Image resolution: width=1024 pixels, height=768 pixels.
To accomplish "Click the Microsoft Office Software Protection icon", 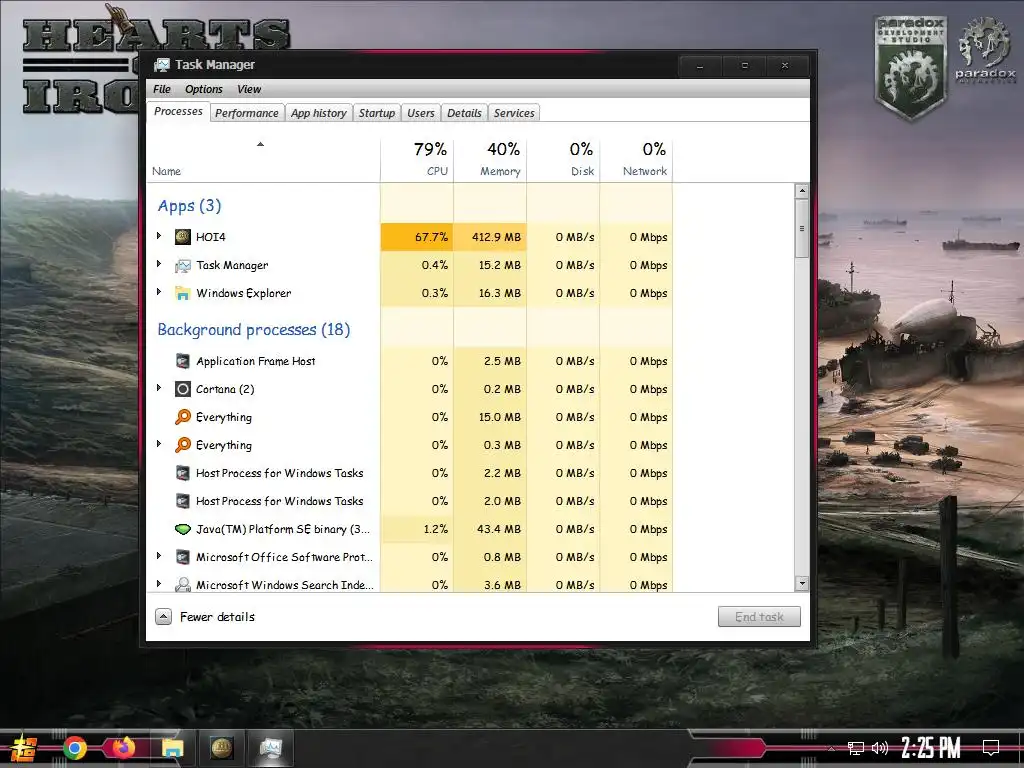I will (183, 557).
